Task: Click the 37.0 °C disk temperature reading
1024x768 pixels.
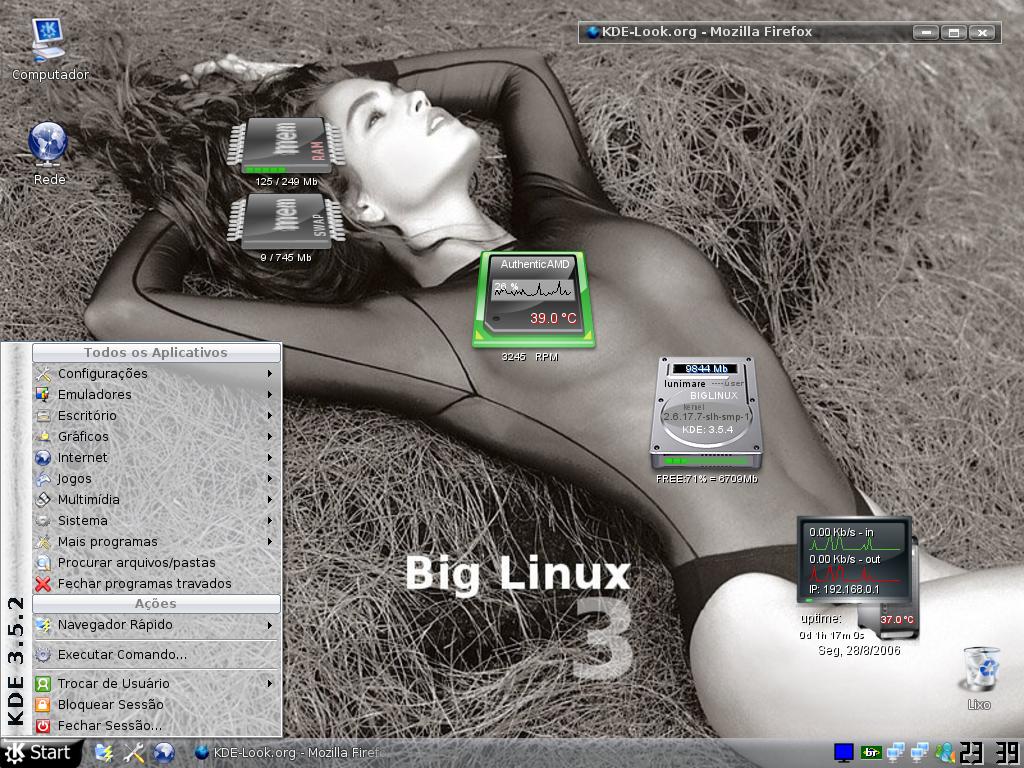Action: 897,619
